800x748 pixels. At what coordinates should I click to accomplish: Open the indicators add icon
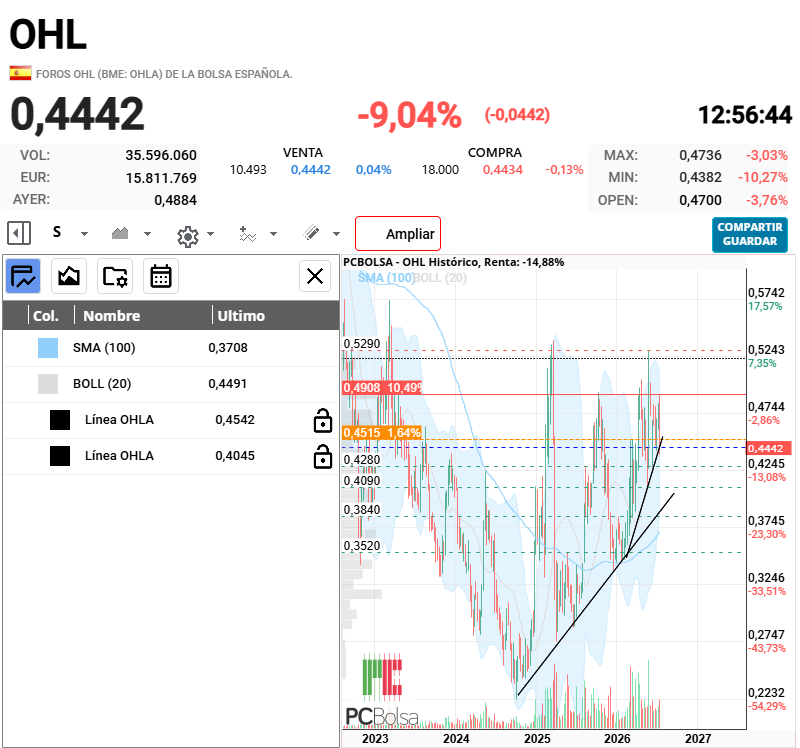[x=247, y=234]
